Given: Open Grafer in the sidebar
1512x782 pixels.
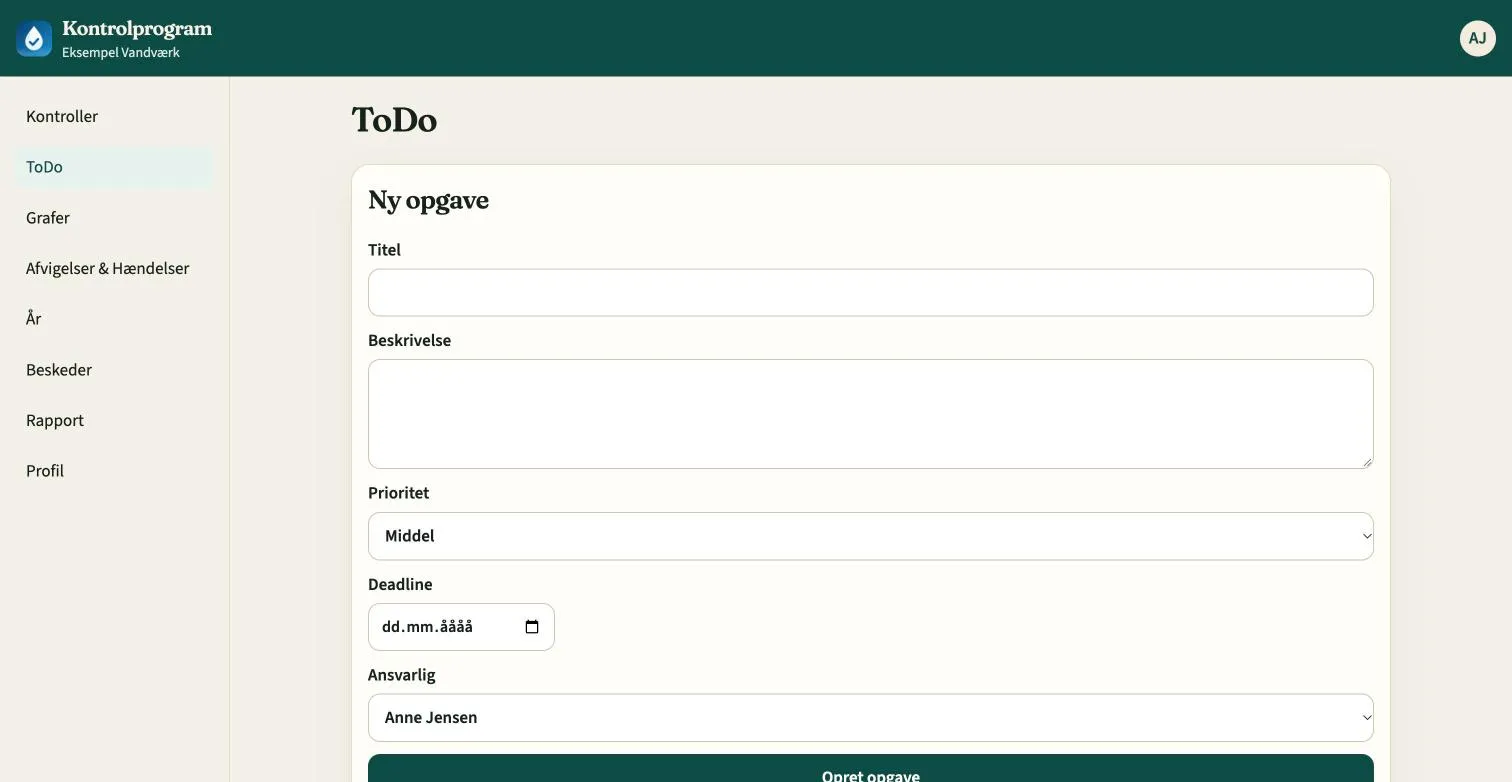Looking at the screenshot, I should [x=114, y=218].
